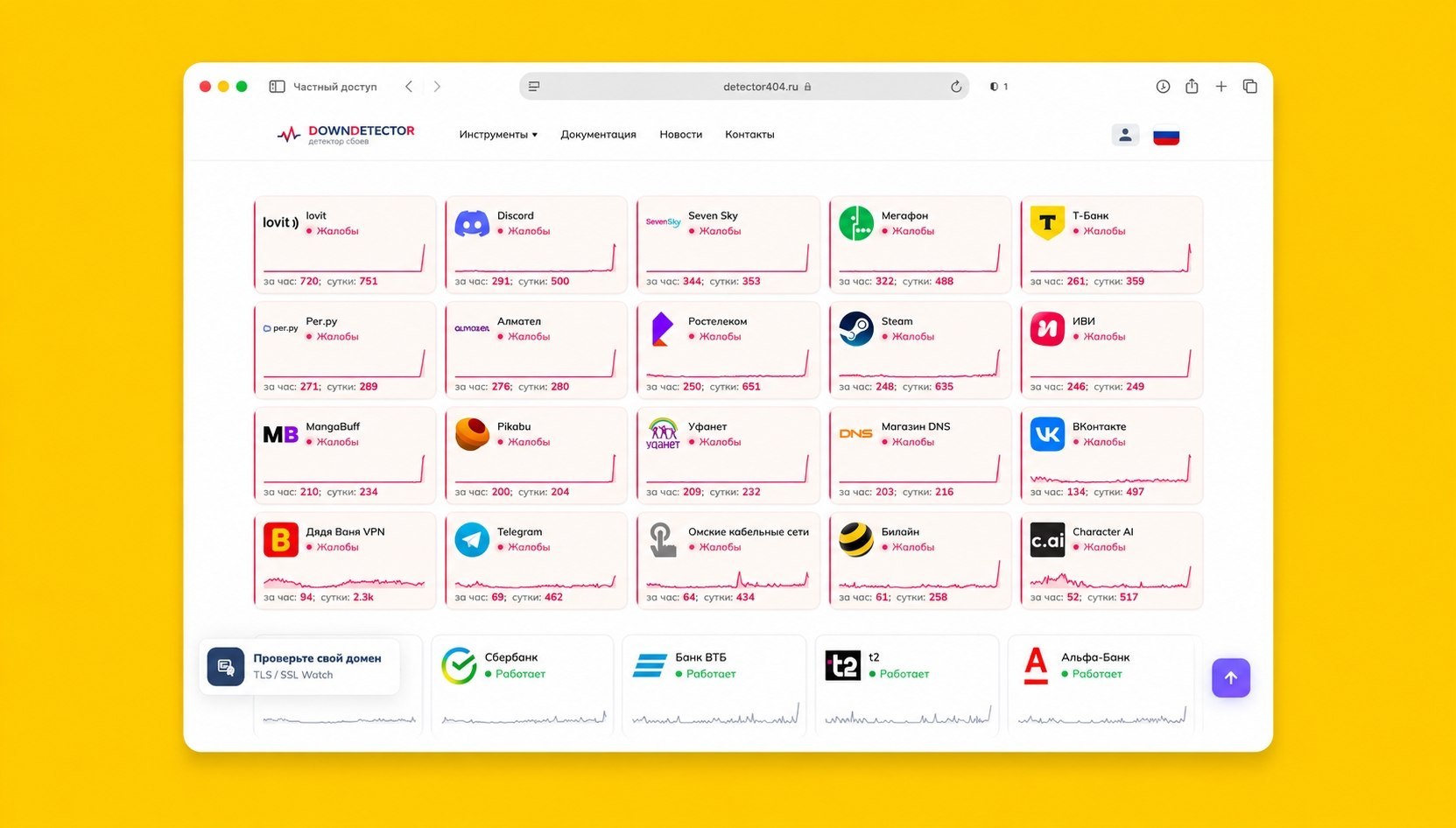The width and height of the screenshot is (1456, 828).
Task: Click the Pikabu orange icon
Action: pyautogui.click(x=472, y=434)
